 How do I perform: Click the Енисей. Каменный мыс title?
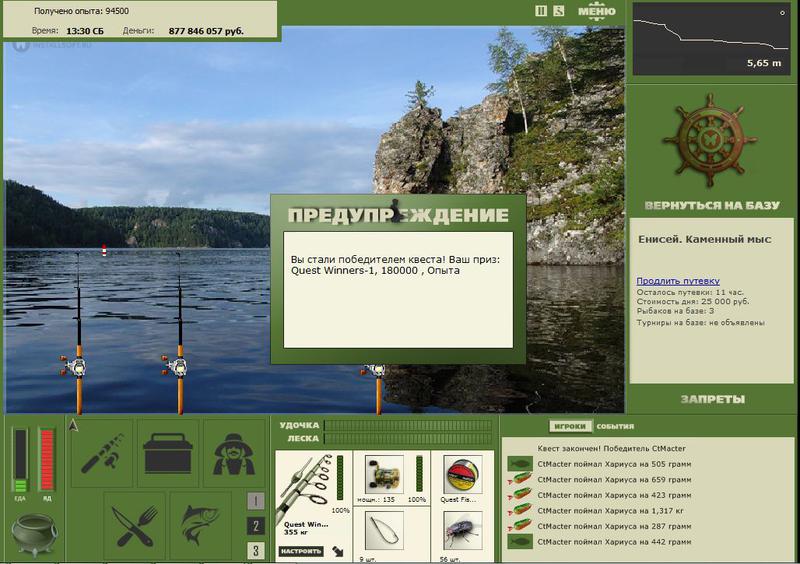[705, 239]
